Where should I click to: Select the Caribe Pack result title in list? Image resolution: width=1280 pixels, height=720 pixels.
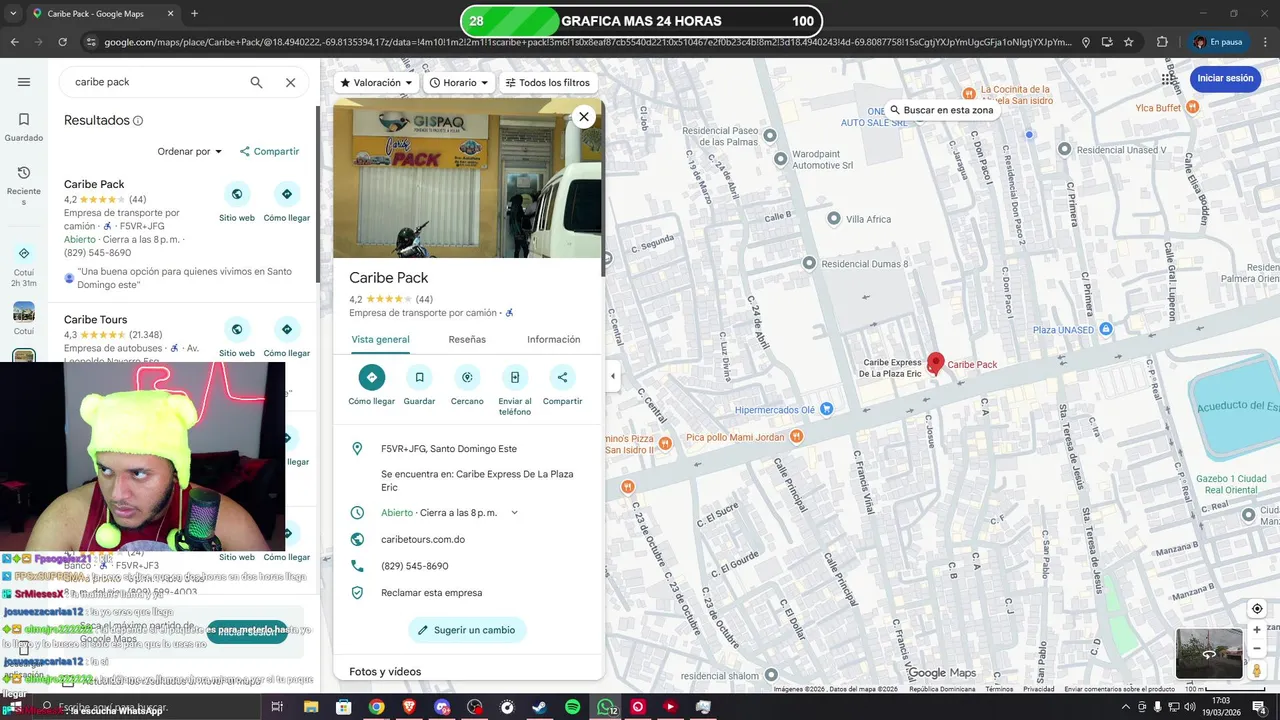pyautogui.click(x=94, y=184)
